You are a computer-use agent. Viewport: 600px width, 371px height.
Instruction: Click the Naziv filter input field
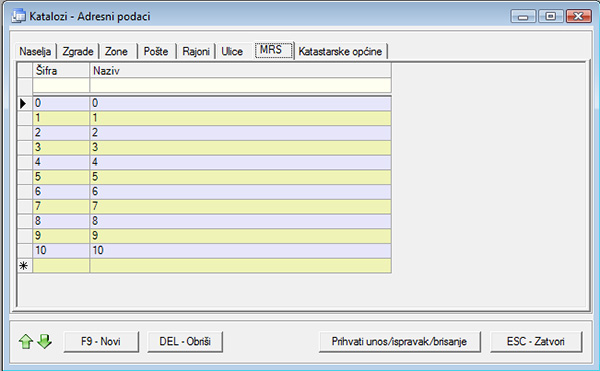point(240,85)
